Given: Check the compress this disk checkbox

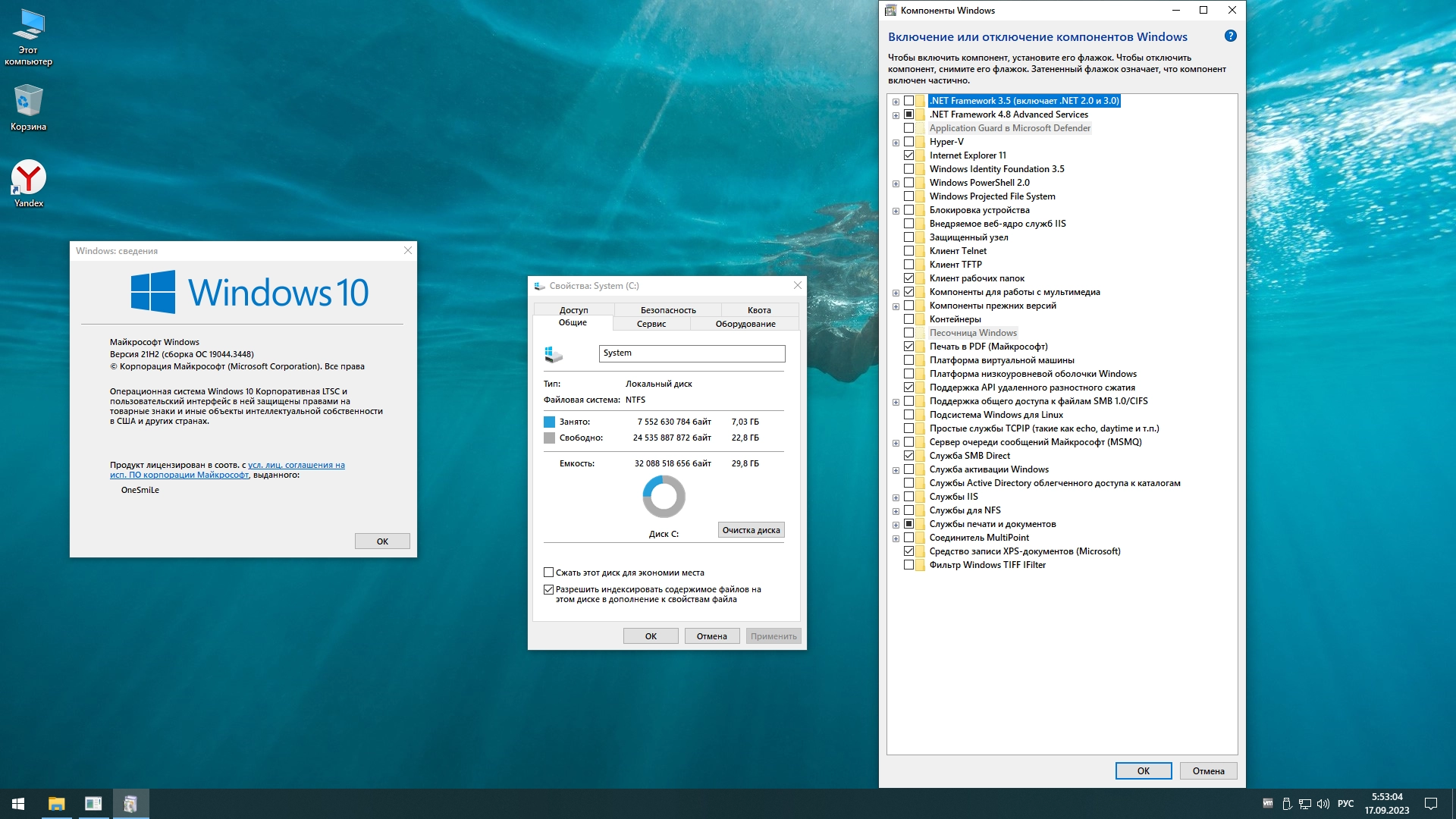Looking at the screenshot, I should [548, 573].
